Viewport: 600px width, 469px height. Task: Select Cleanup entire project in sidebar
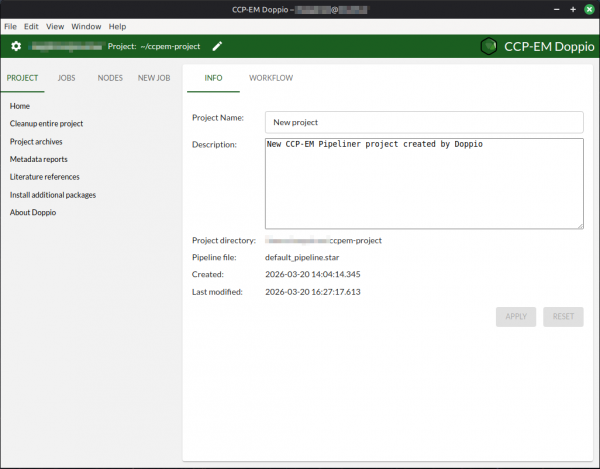(x=46, y=123)
